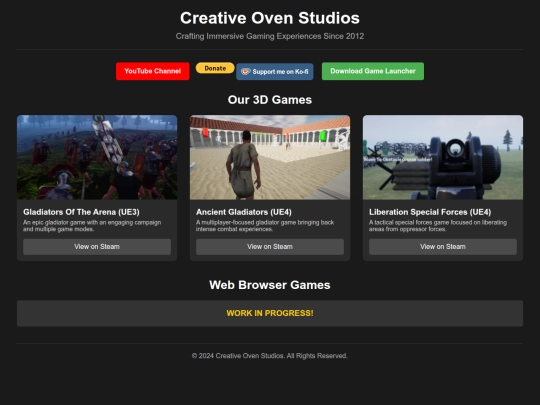Screen dimensions: 540x405
Task: Click the WORK IN PROGRESS! banner
Action: coord(270,313)
